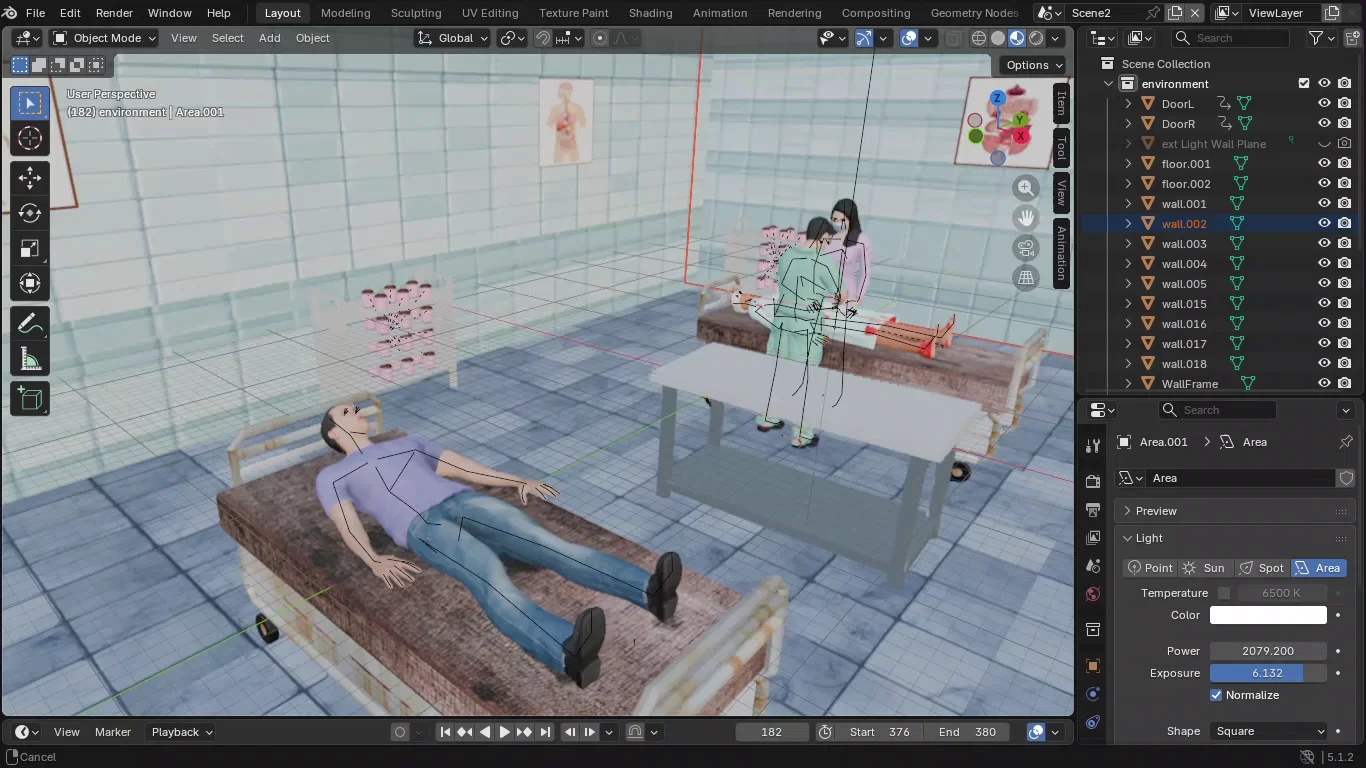Pin the Area.001 properties context
Viewport: 1366px width, 768px height.
tap(1346, 442)
